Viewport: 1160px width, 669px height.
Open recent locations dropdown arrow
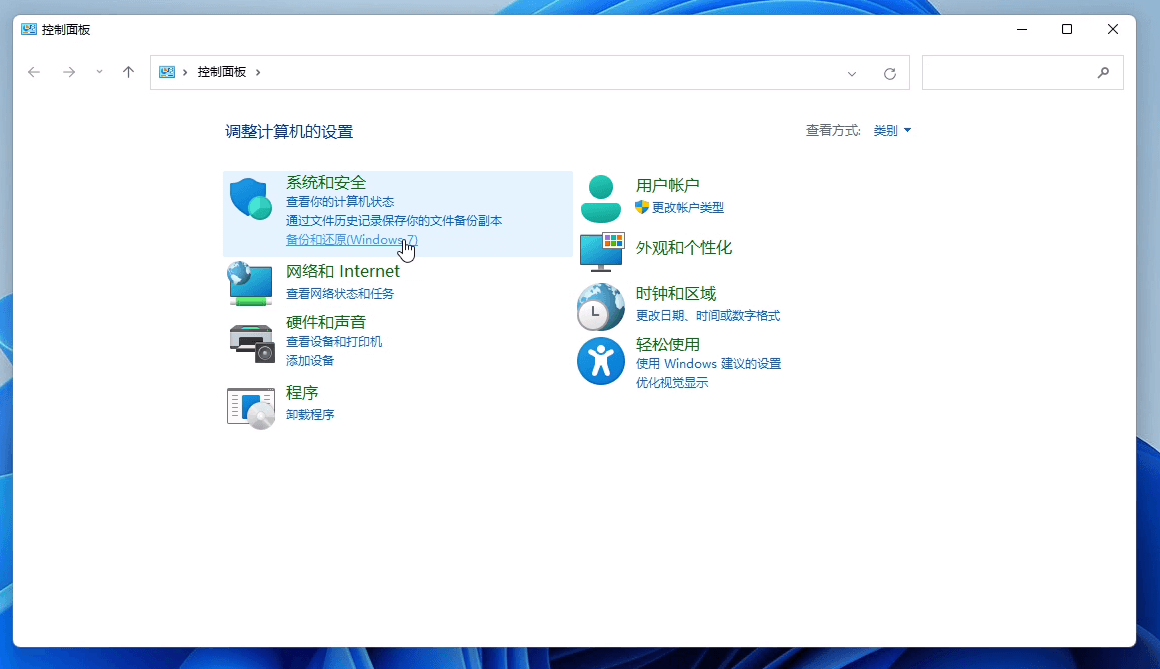click(99, 72)
